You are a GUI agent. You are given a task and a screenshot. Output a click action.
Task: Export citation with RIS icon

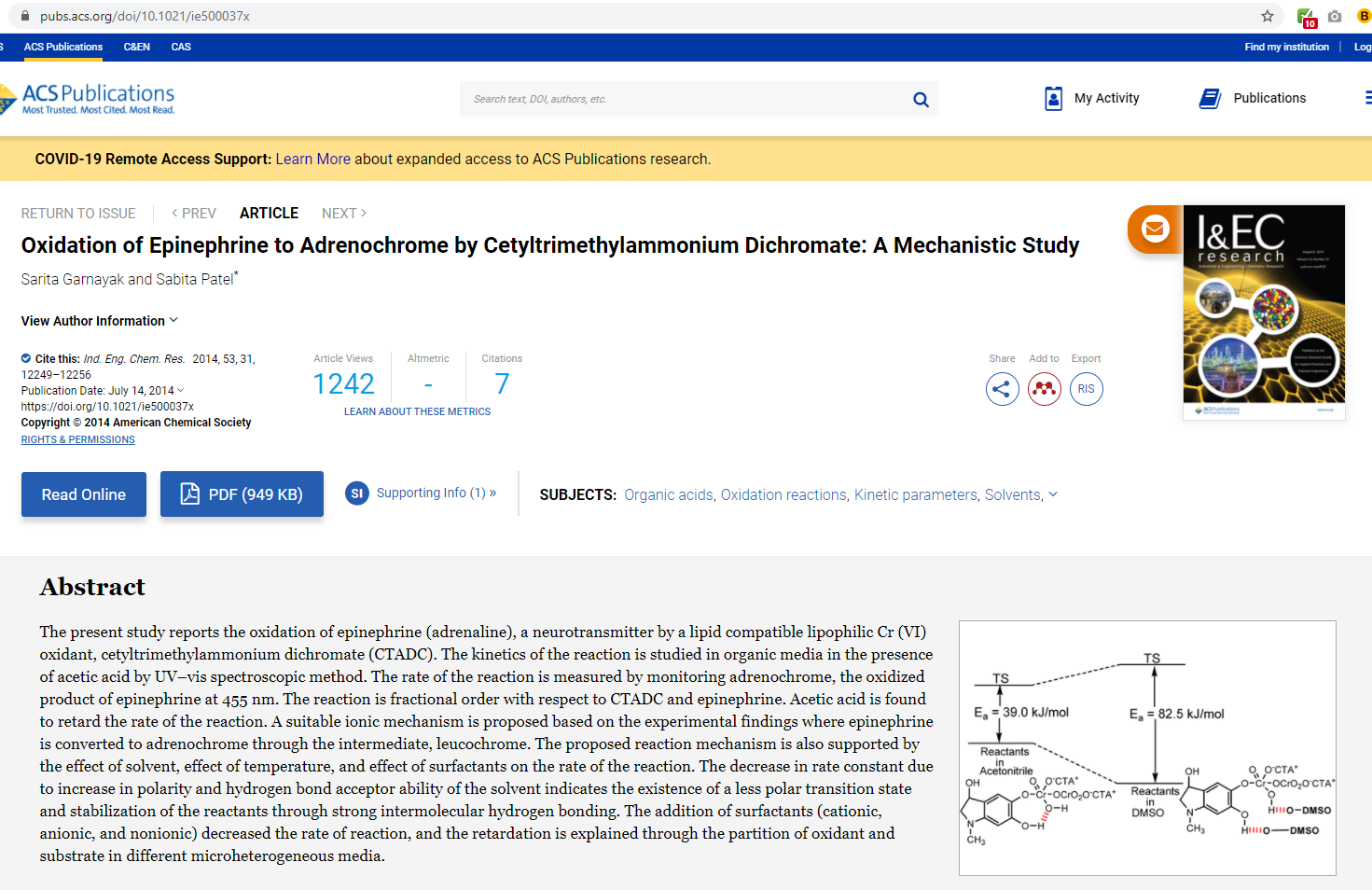coord(1087,389)
